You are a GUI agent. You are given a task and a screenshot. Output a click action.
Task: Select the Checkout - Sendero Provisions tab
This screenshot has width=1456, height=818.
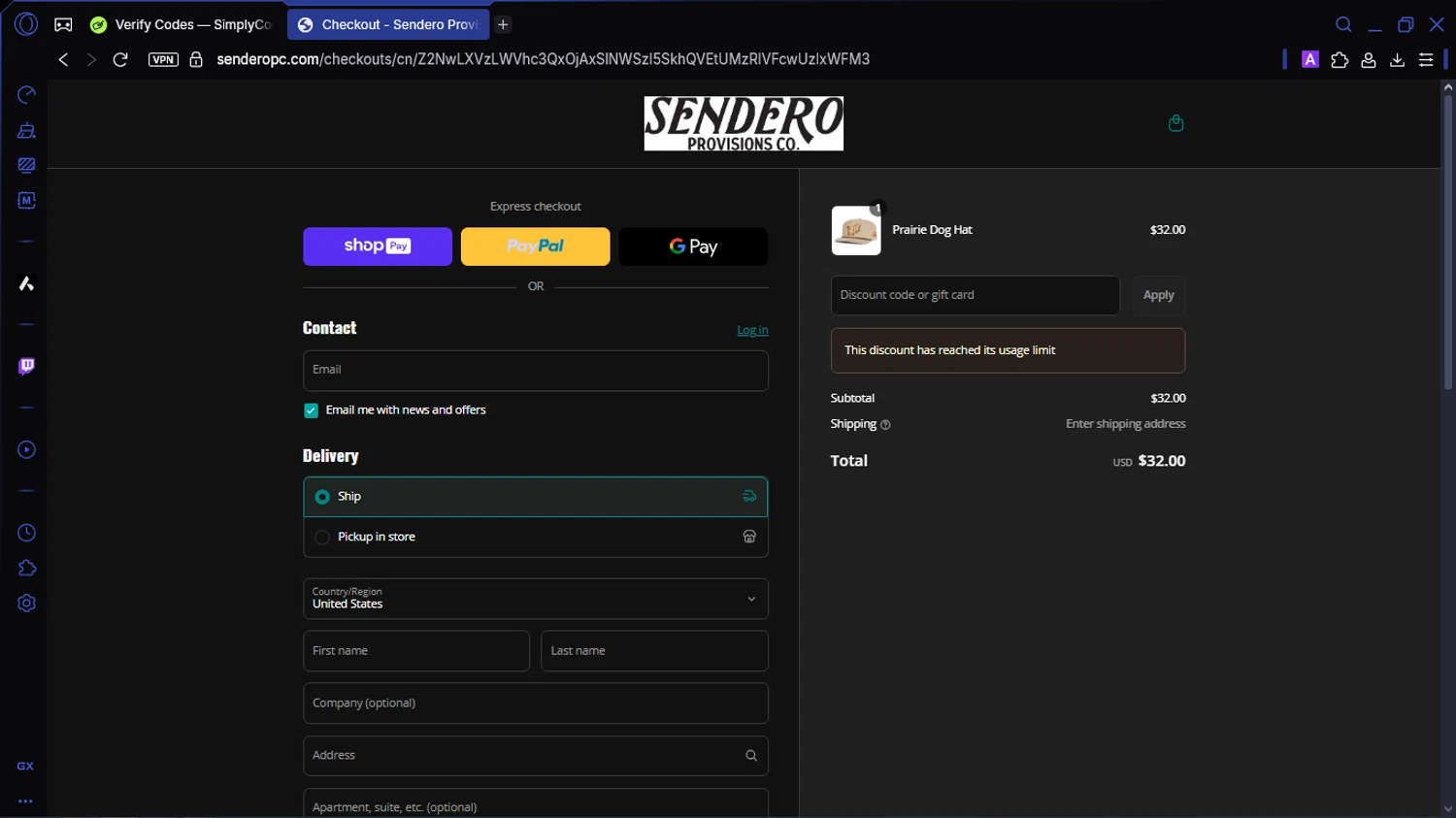coord(388,24)
